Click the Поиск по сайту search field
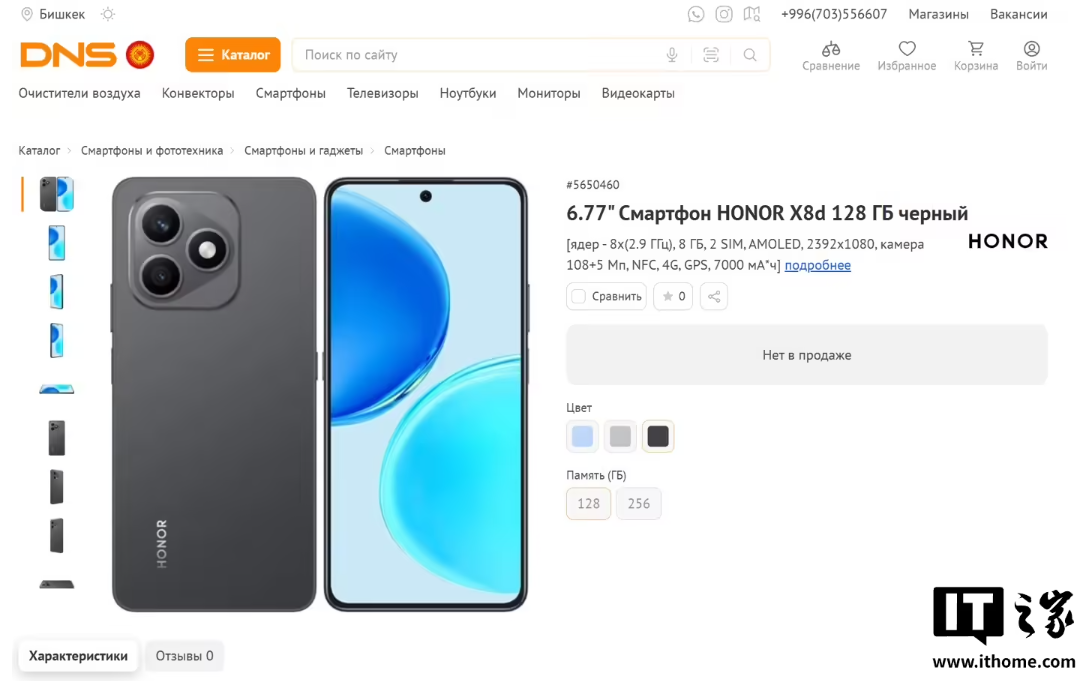The image size is (1090, 681). (x=480, y=55)
